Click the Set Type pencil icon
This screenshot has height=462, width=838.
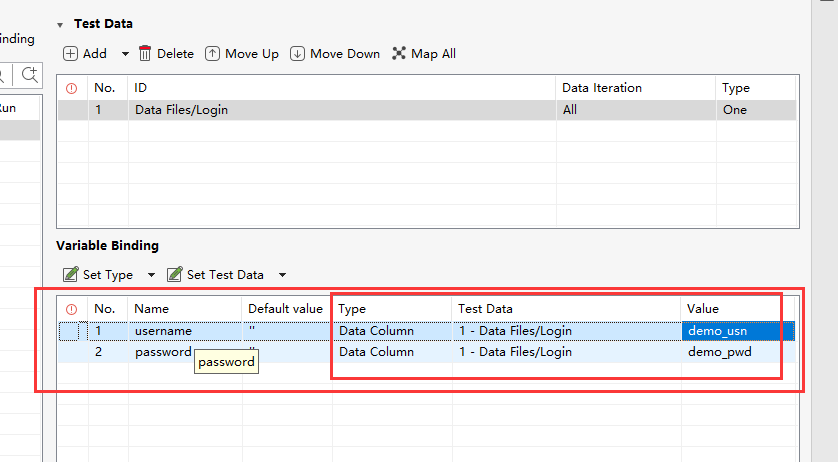pos(70,274)
